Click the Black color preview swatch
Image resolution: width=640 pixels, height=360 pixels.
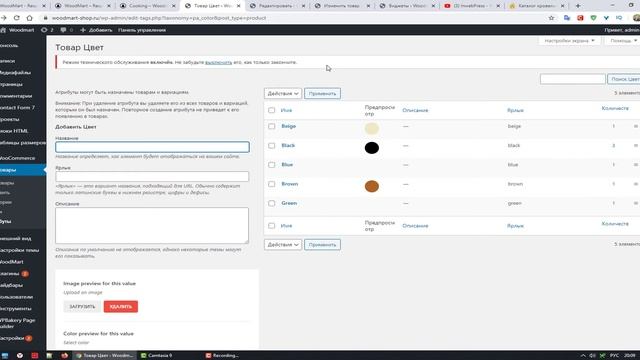(x=372, y=148)
